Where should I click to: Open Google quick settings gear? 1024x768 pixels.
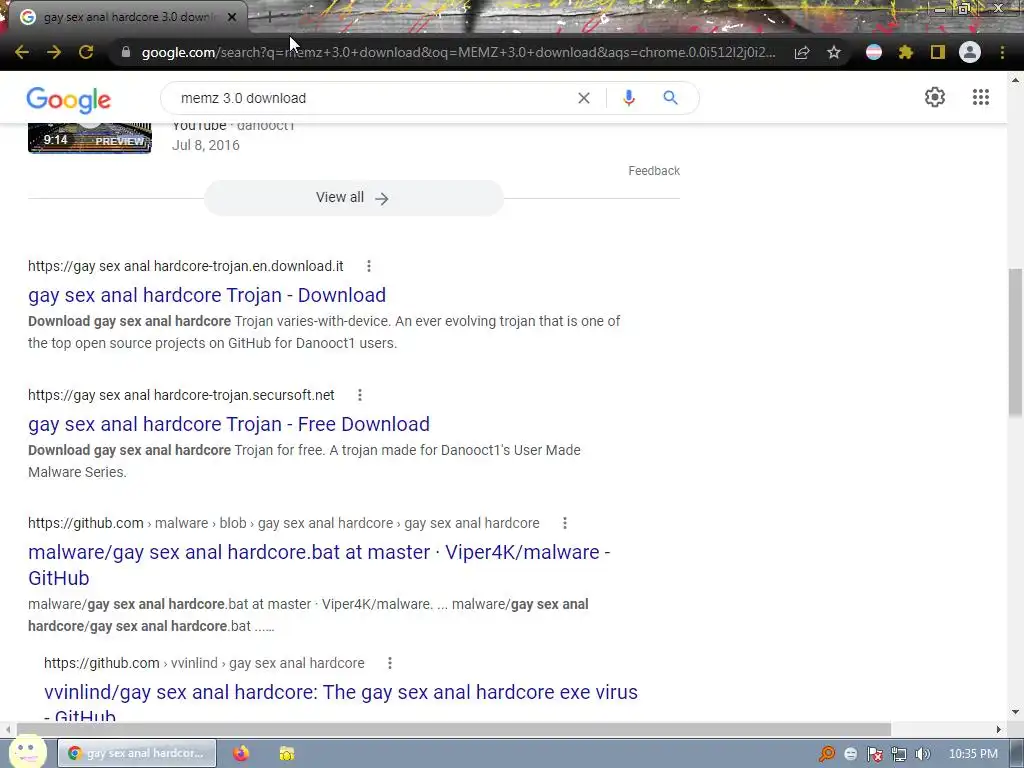click(935, 97)
